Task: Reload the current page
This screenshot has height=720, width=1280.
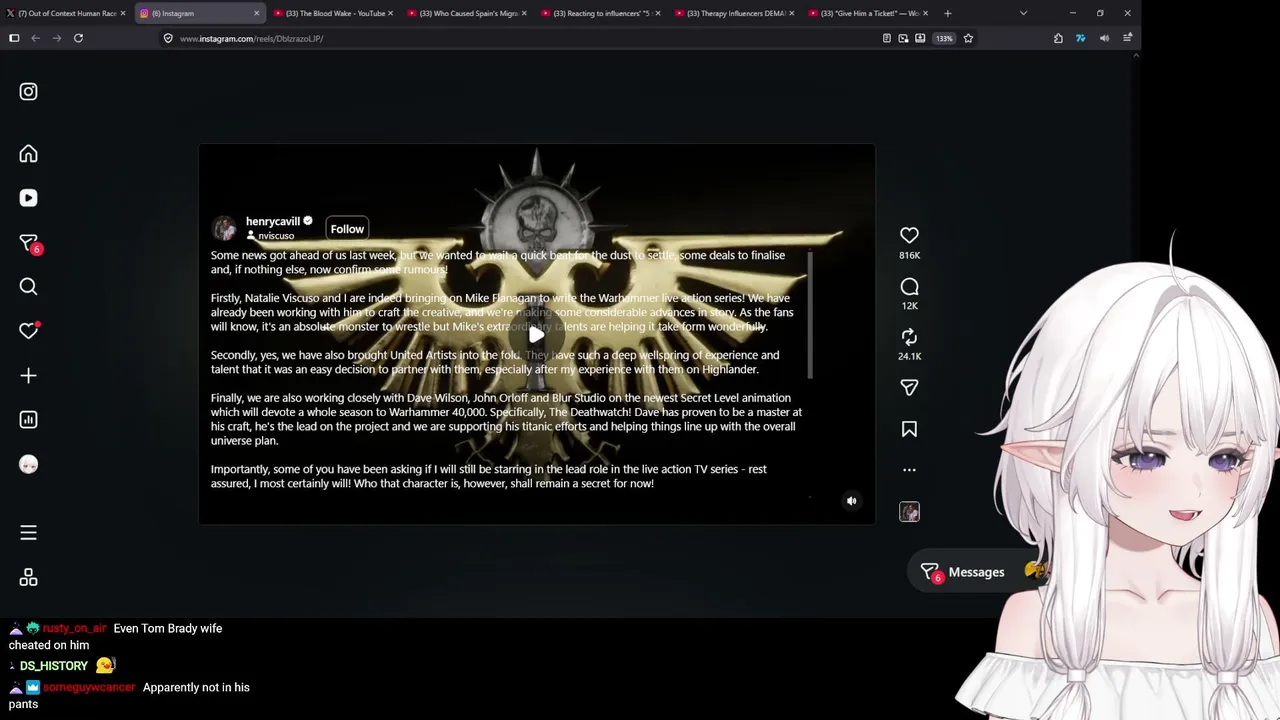Action: point(79,38)
